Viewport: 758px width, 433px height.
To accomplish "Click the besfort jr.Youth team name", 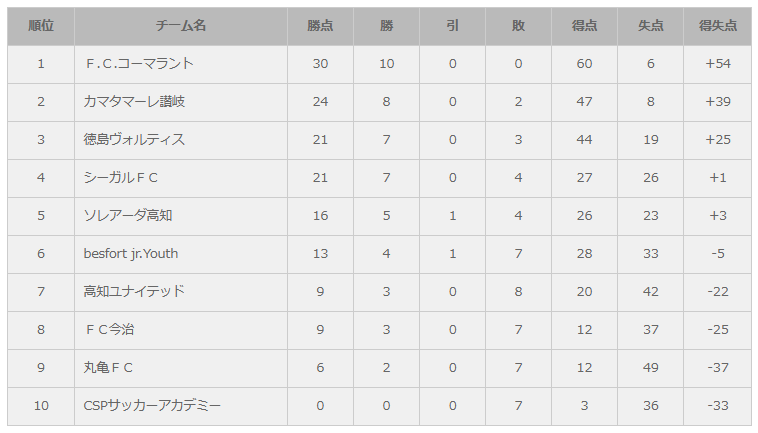I will click(131, 254).
